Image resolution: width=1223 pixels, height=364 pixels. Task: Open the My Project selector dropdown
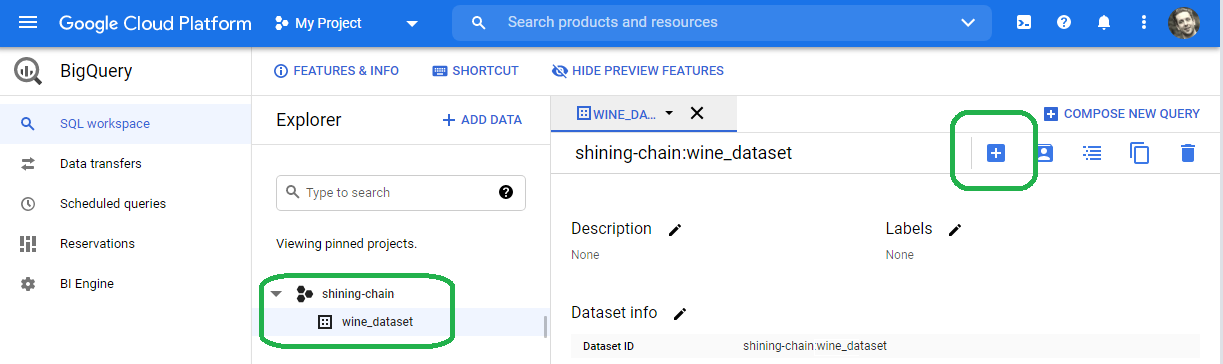[x=346, y=22]
